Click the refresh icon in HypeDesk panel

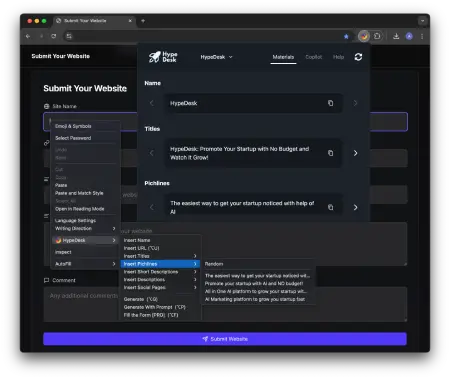click(x=358, y=57)
